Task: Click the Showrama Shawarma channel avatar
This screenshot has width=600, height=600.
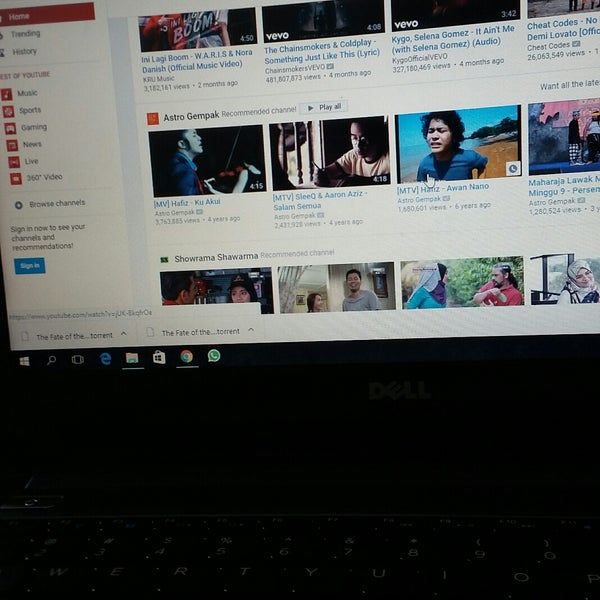Action: pos(164,260)
